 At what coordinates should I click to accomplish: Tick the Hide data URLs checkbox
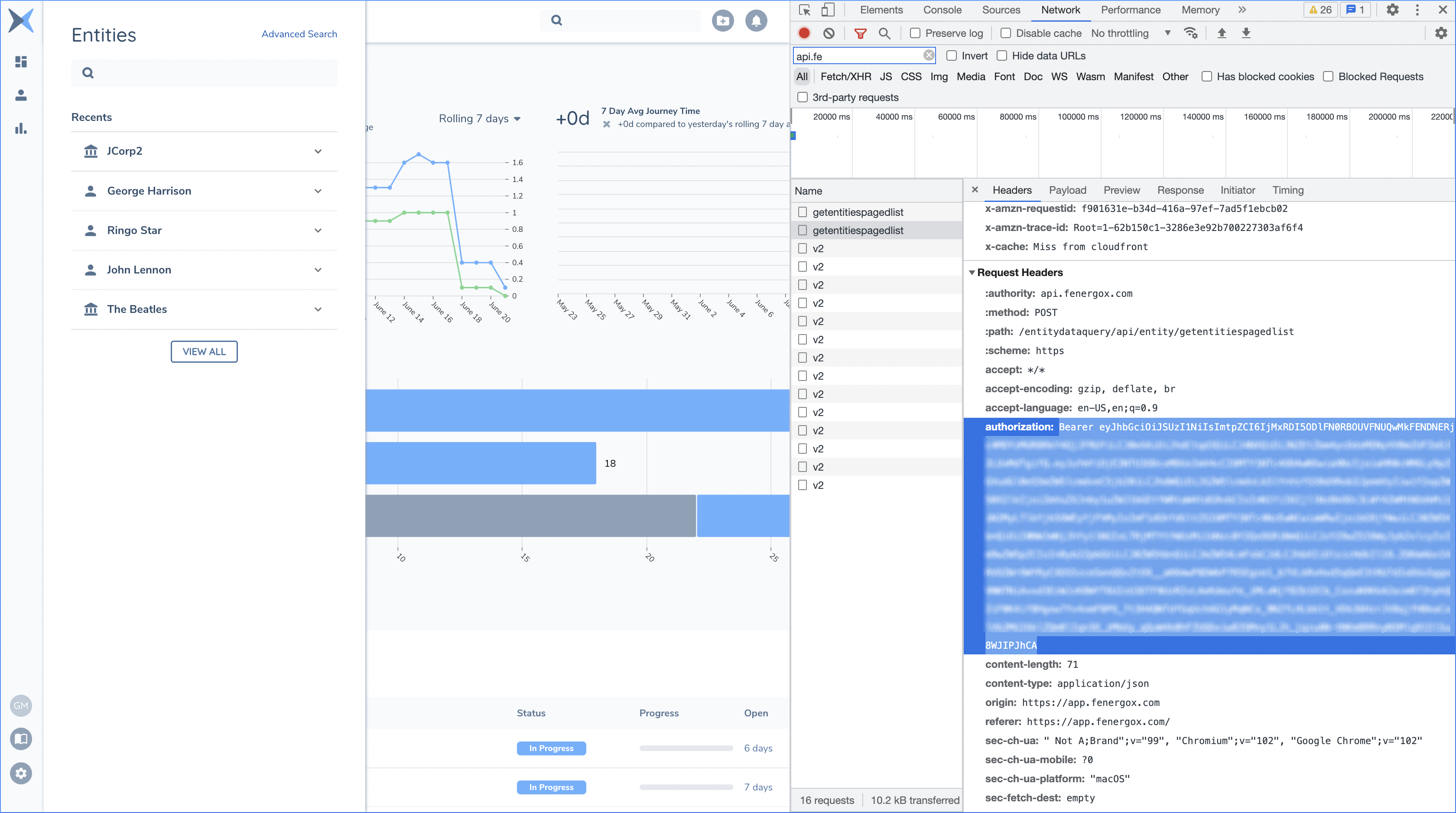(x=1001, y=55)
